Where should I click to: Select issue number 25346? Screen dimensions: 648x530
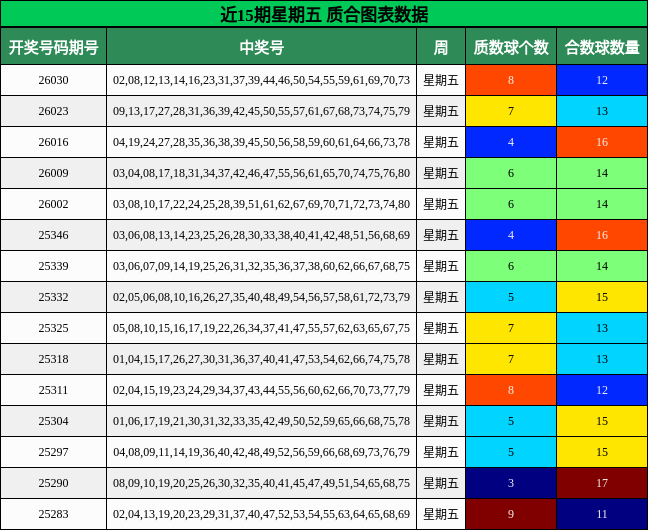[x=53, y=235]
